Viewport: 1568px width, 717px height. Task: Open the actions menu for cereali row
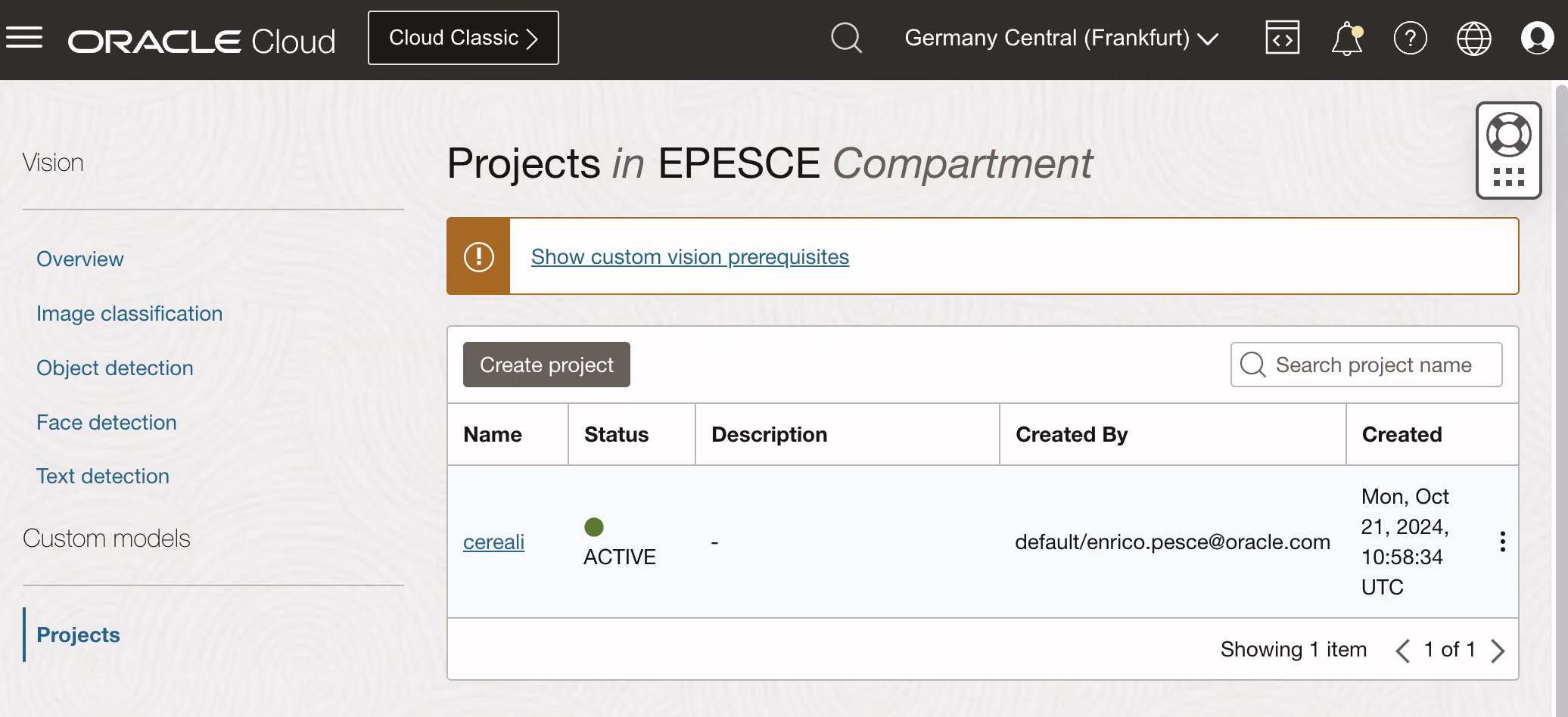click(1502, 542)
